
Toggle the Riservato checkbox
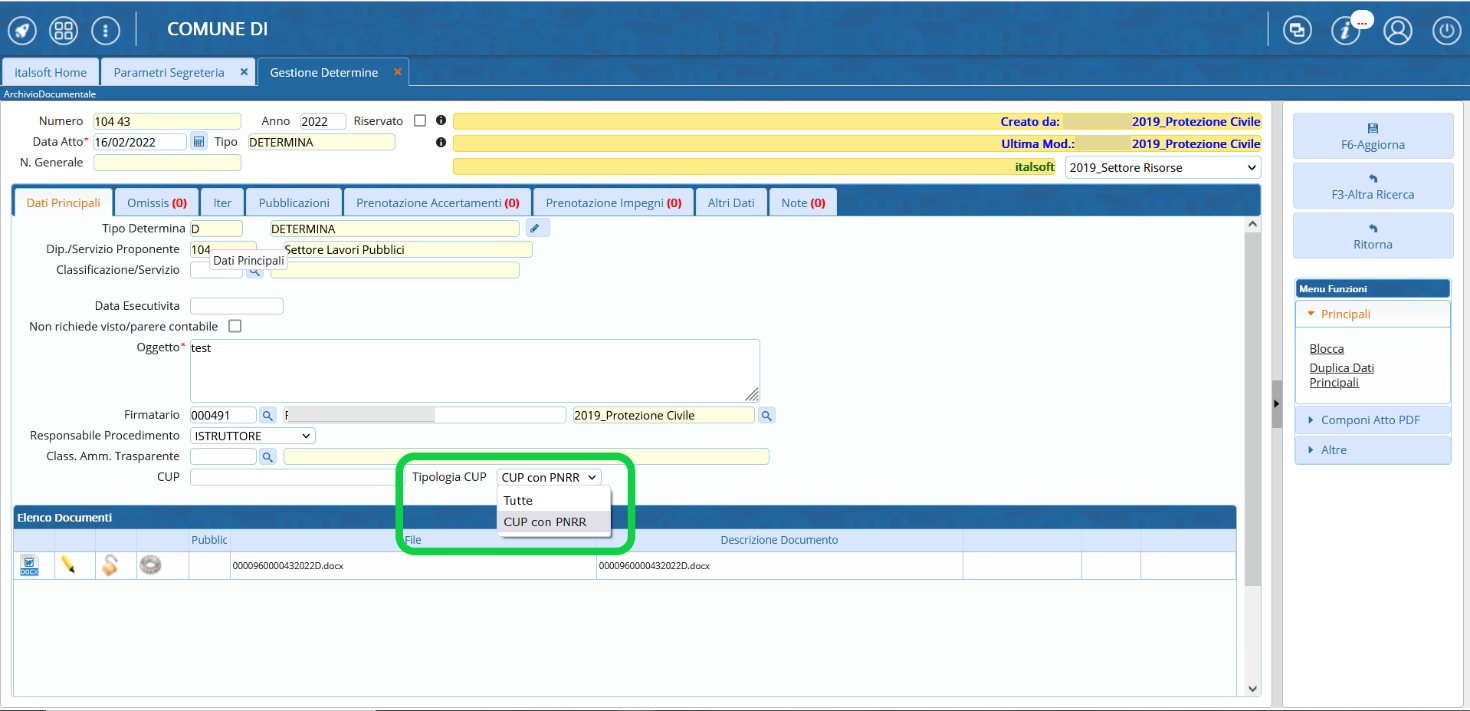coord(420,121)
